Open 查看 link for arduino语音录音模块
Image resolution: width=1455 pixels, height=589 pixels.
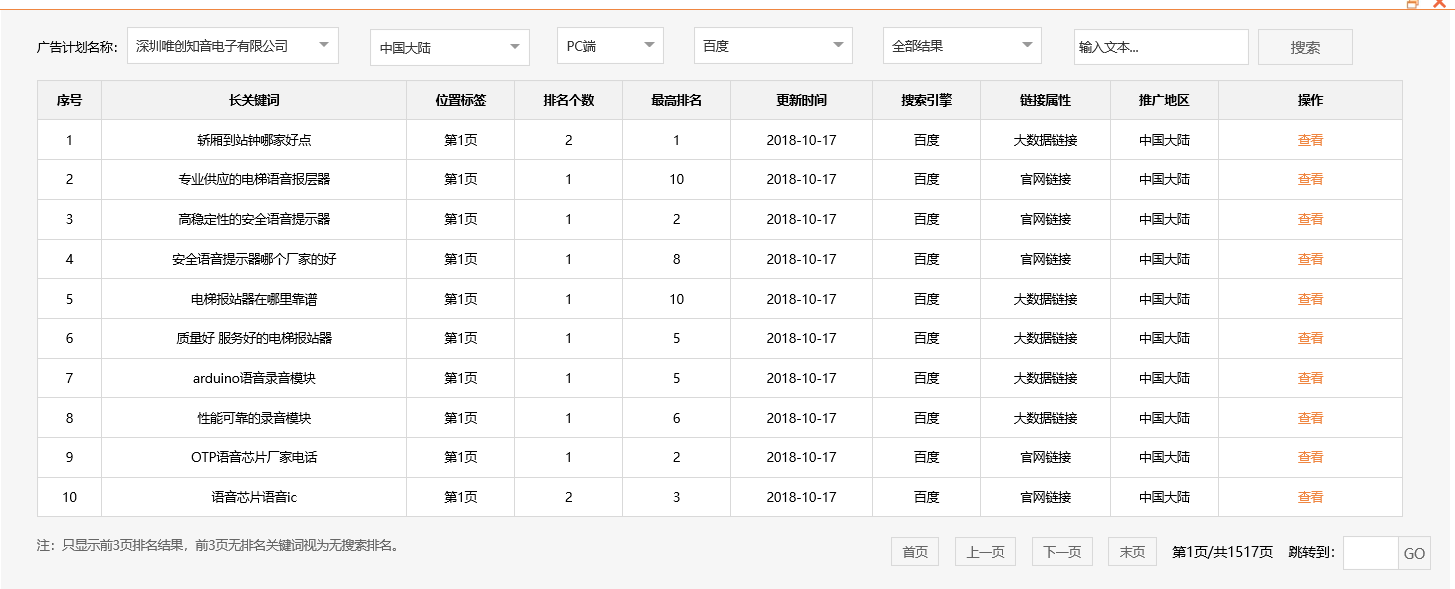(x=1310, y=378)
